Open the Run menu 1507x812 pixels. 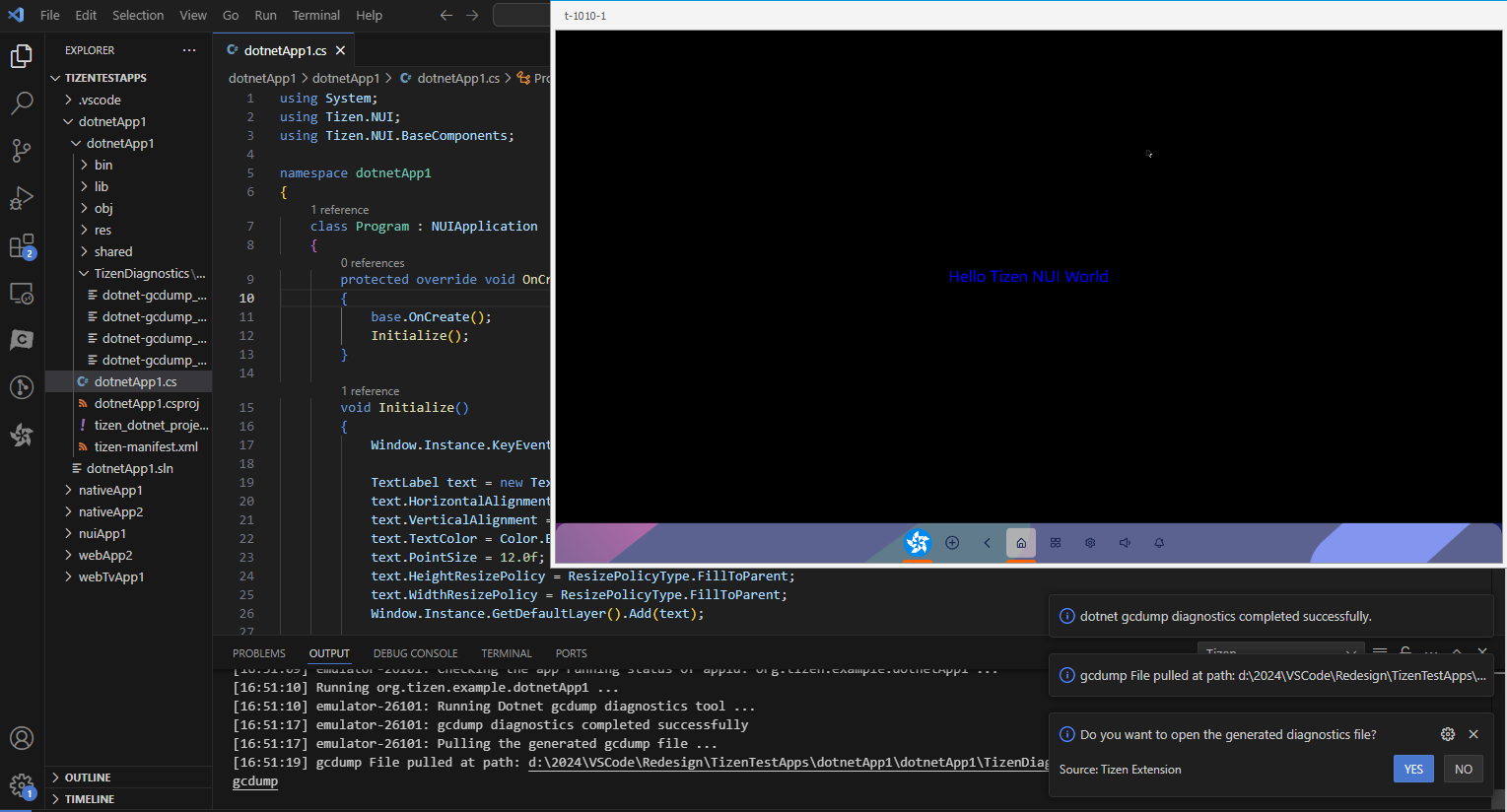point(265,15)
